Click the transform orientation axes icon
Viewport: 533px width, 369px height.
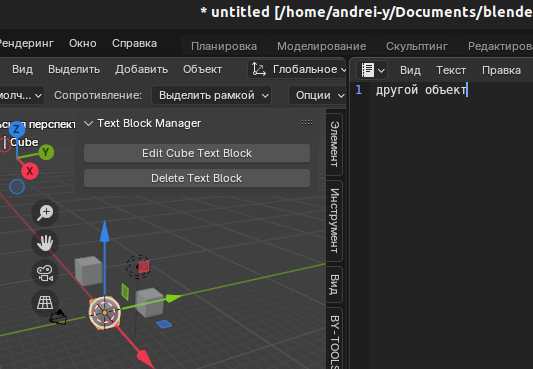coord(259,70)
